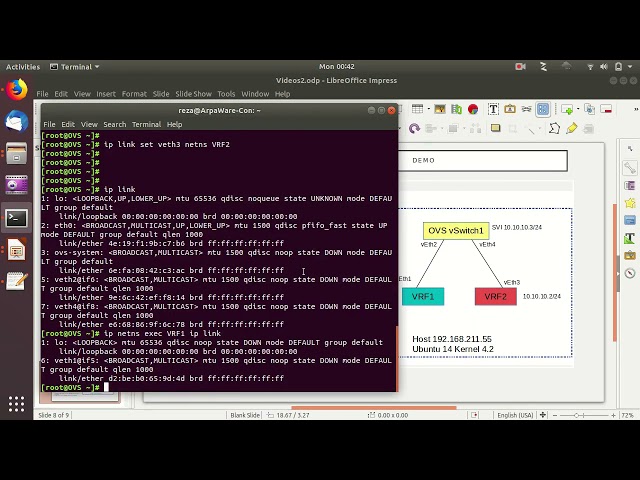The width and height of the screenshot is (640, 480).
Task: Open the Impress Insert menu
Action: pyautogui.click(x=106, y=94)
